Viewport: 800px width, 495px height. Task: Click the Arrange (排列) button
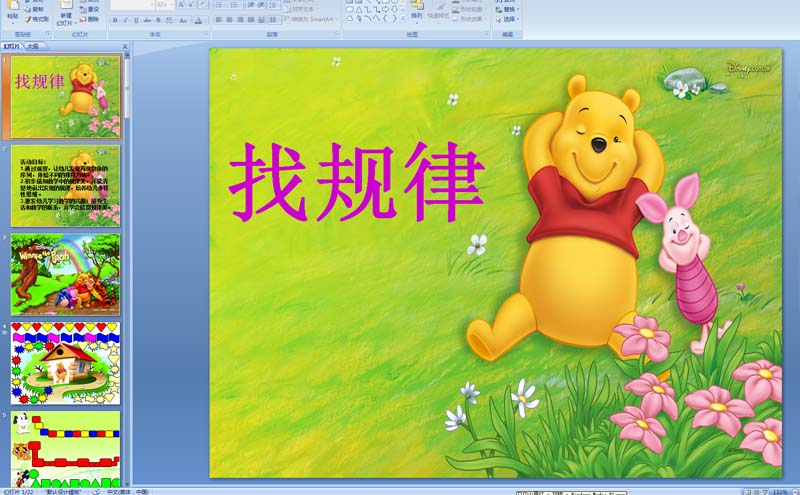(x=417, y=11)
